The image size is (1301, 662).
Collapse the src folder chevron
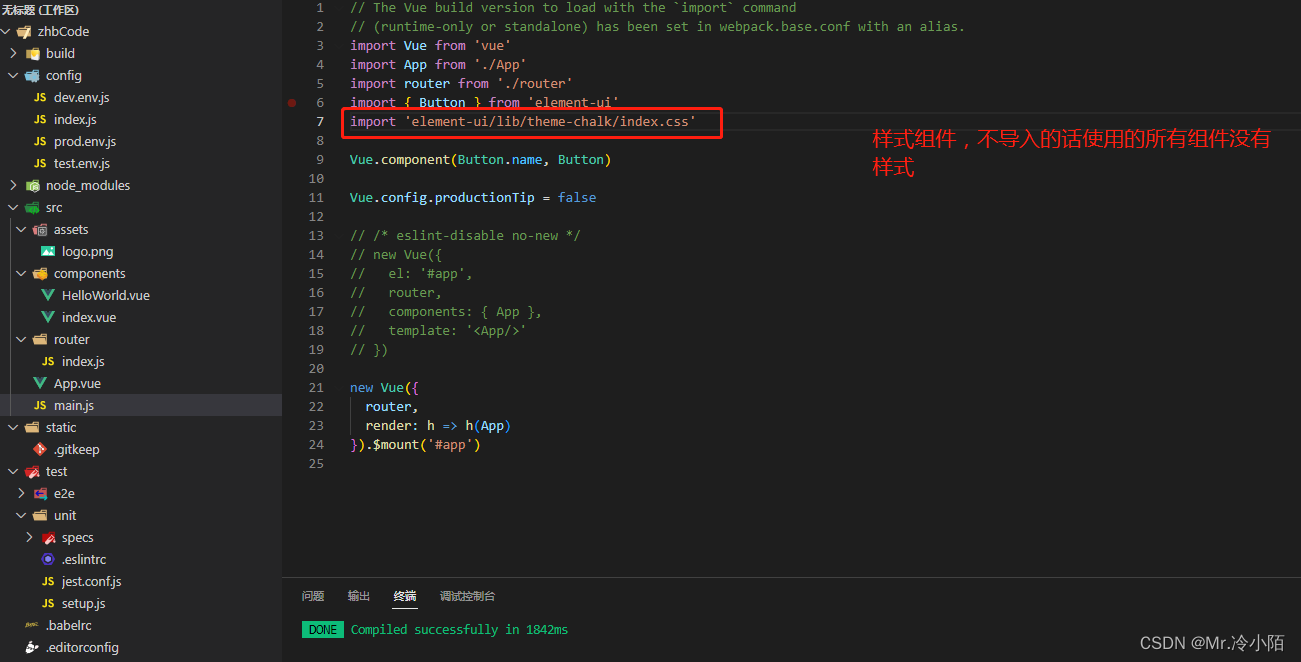[x=14, y=207]
